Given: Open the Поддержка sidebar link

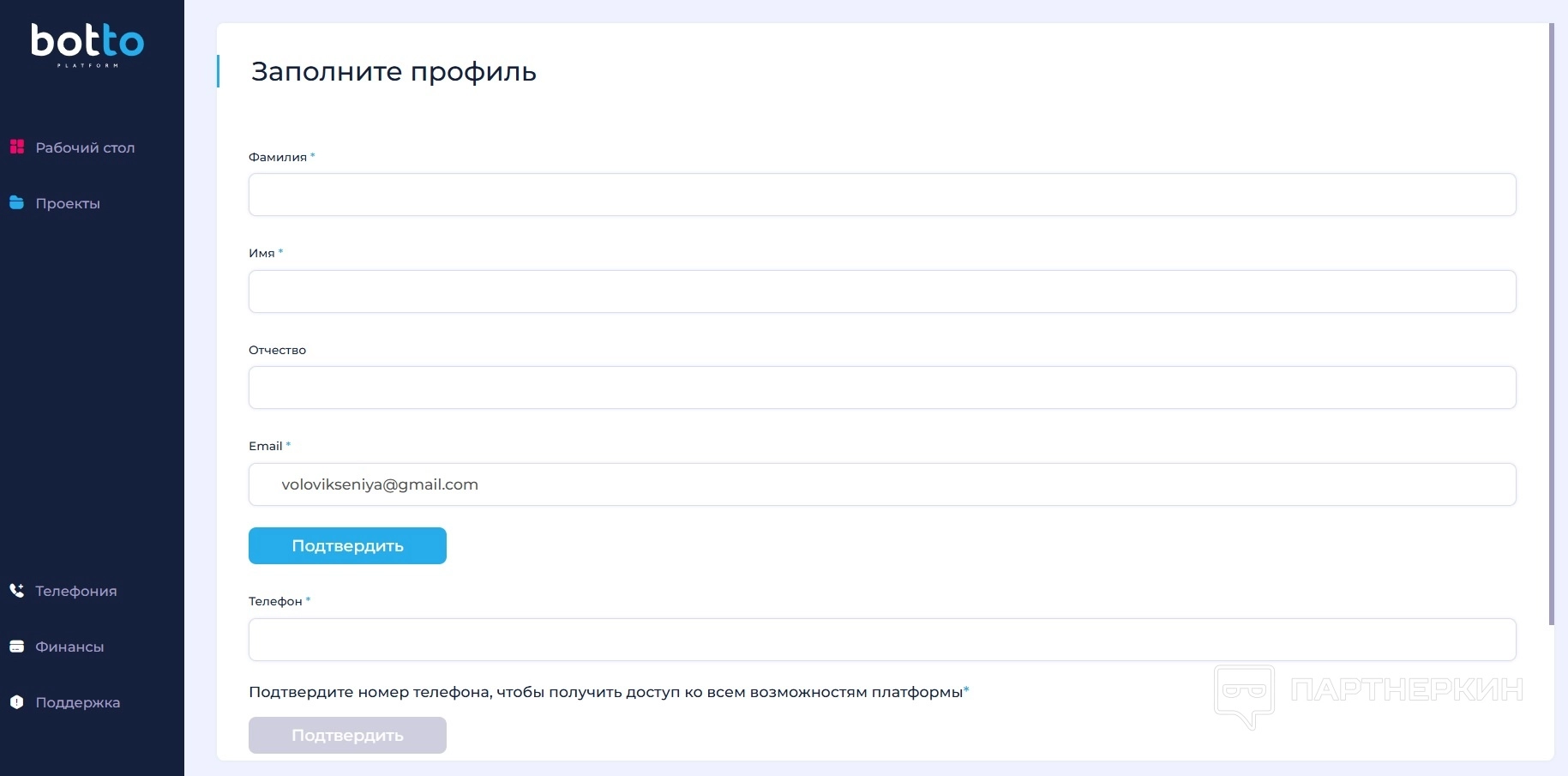Looking at the screenshot, I should (x=77, y=702).
